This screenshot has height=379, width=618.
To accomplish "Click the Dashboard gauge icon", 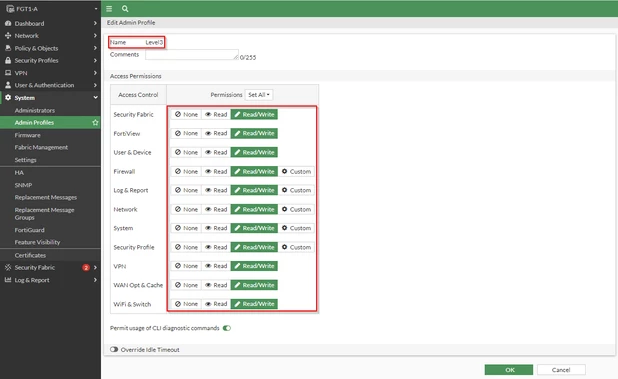I will pos(8,23).
